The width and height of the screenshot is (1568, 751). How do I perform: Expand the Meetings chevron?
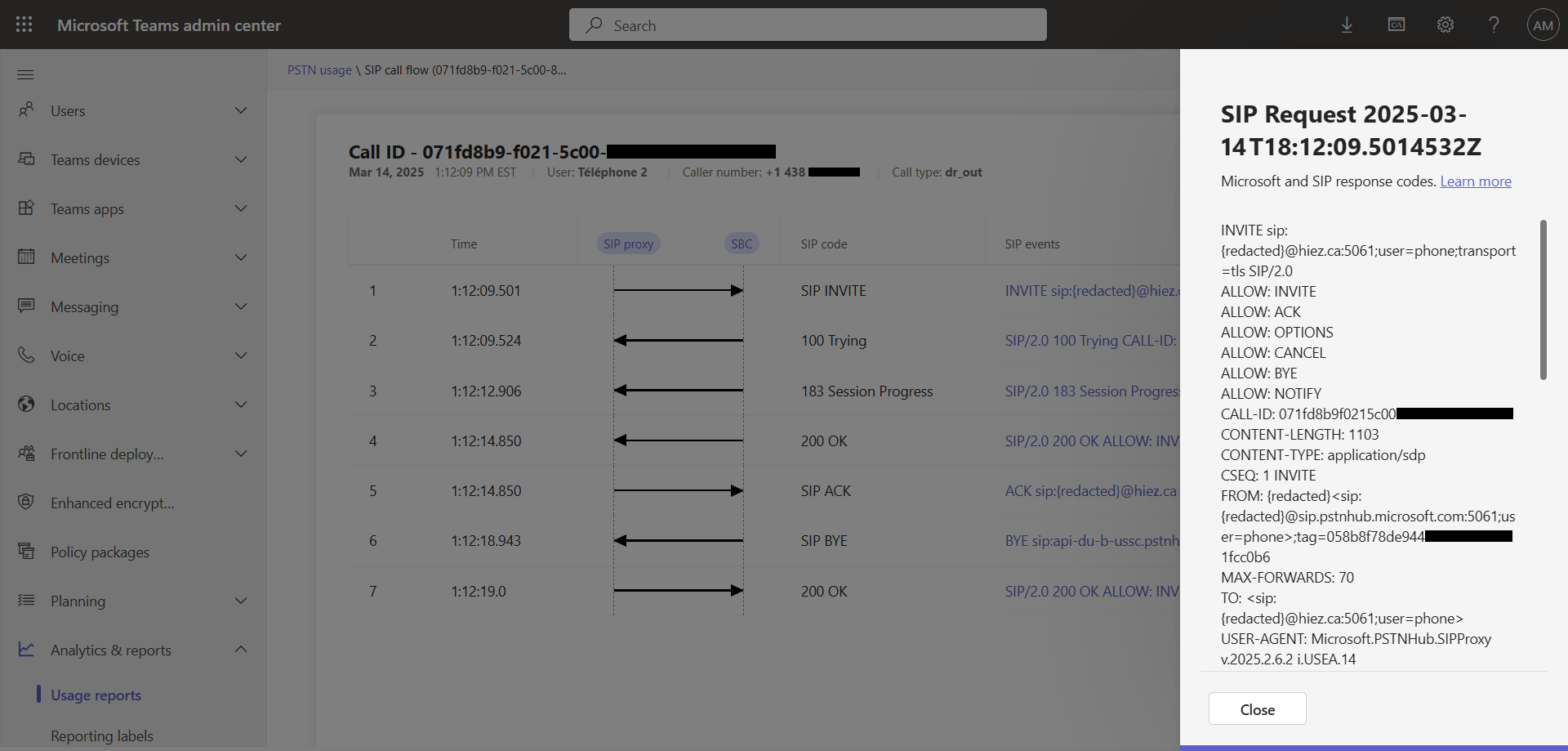click(x=241, y=257)
